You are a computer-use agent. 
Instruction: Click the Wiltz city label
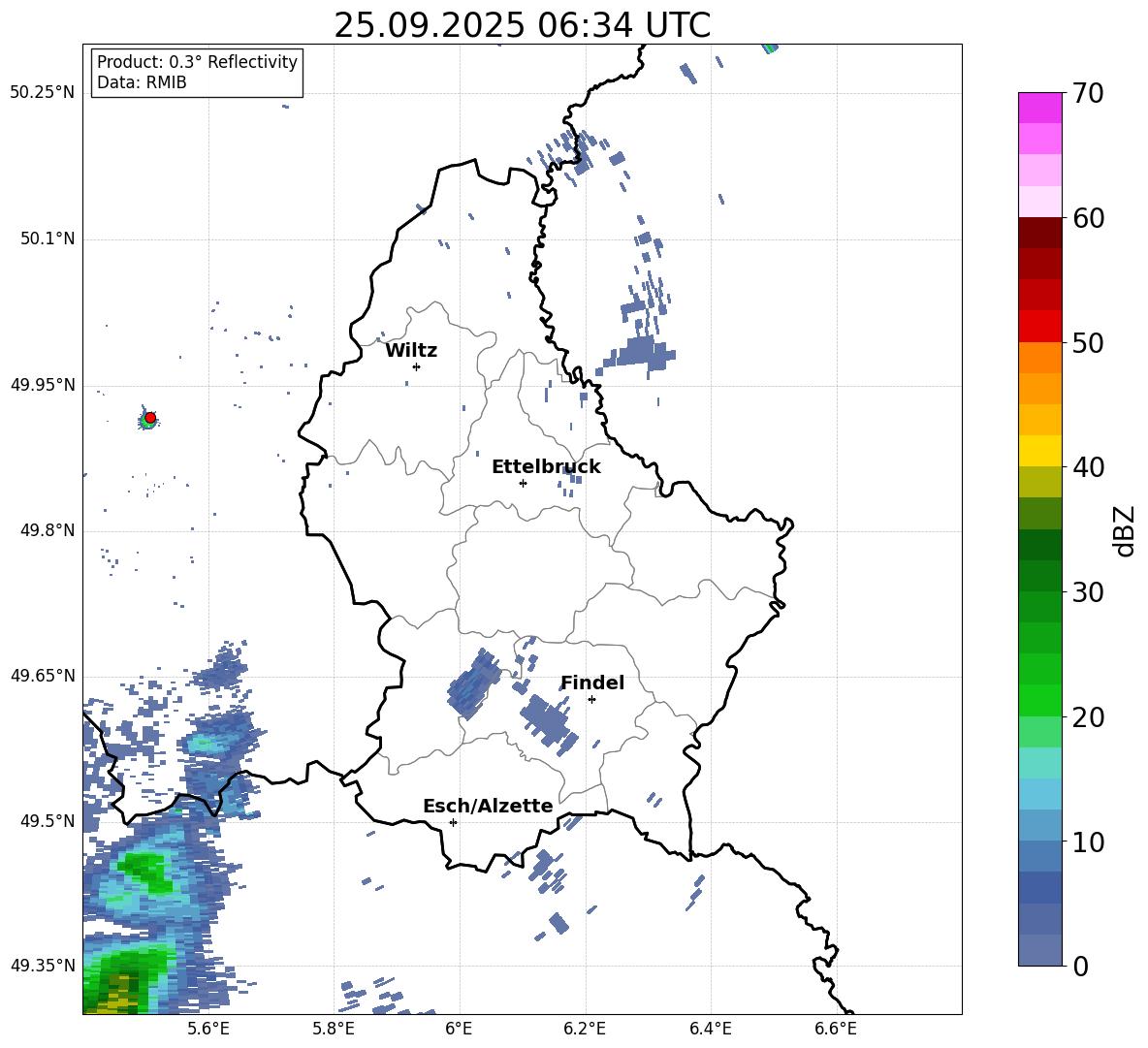pyautogui.click(x=411, y=351)
